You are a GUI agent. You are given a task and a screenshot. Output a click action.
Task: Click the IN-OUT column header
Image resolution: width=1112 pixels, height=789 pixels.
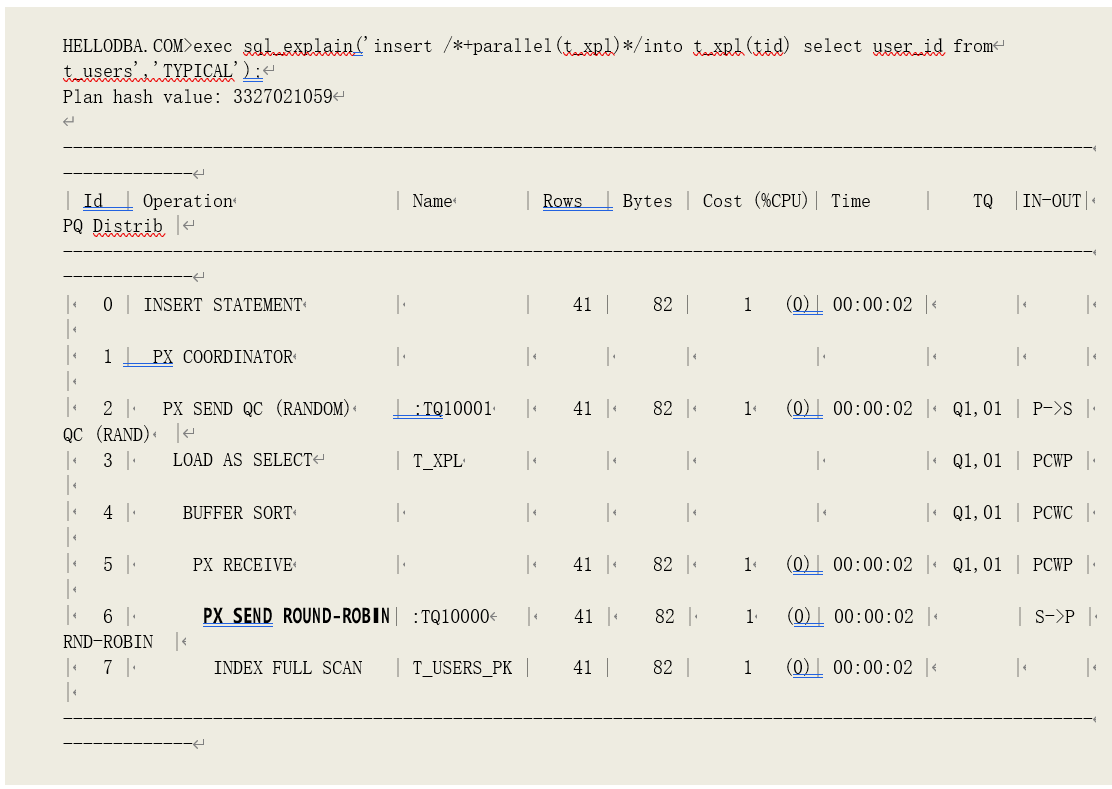(x=1051, y=201)
